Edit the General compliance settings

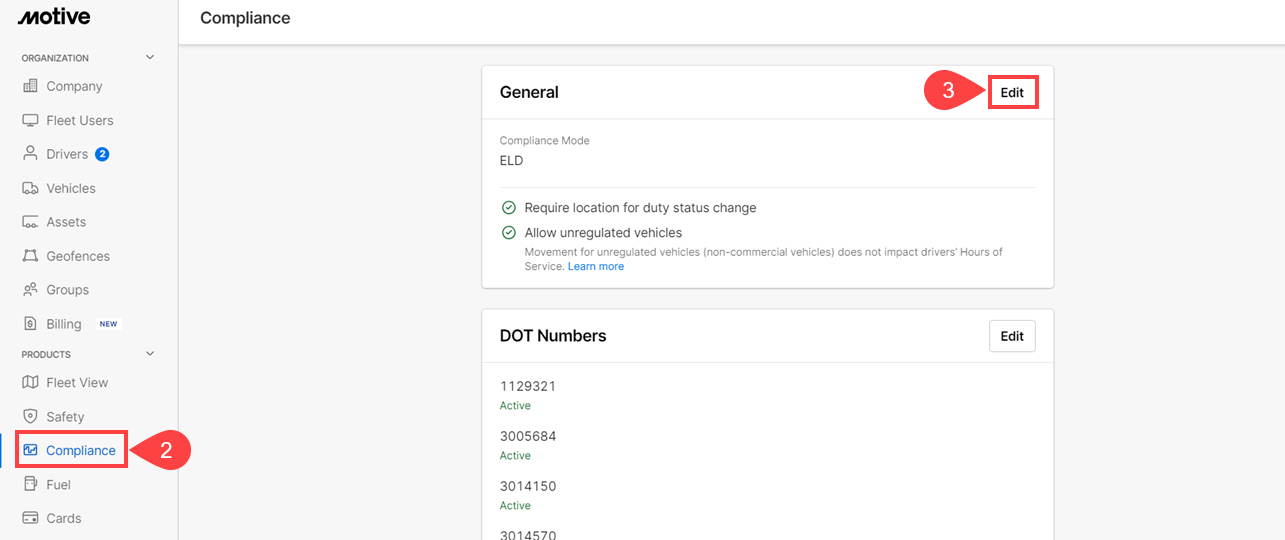coord(1012,92)
